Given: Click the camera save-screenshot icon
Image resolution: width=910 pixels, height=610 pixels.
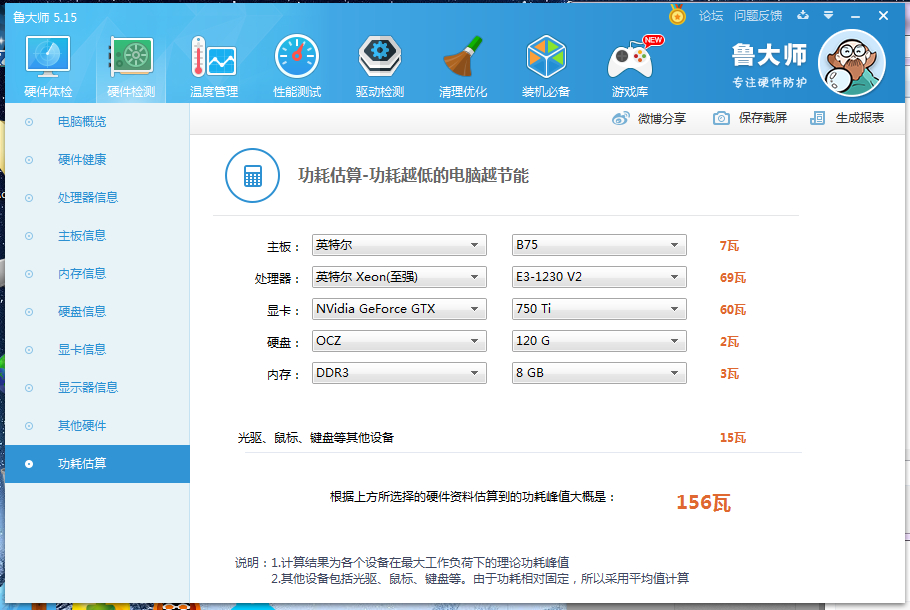Looking at the screenshot, I should (721, 118).
